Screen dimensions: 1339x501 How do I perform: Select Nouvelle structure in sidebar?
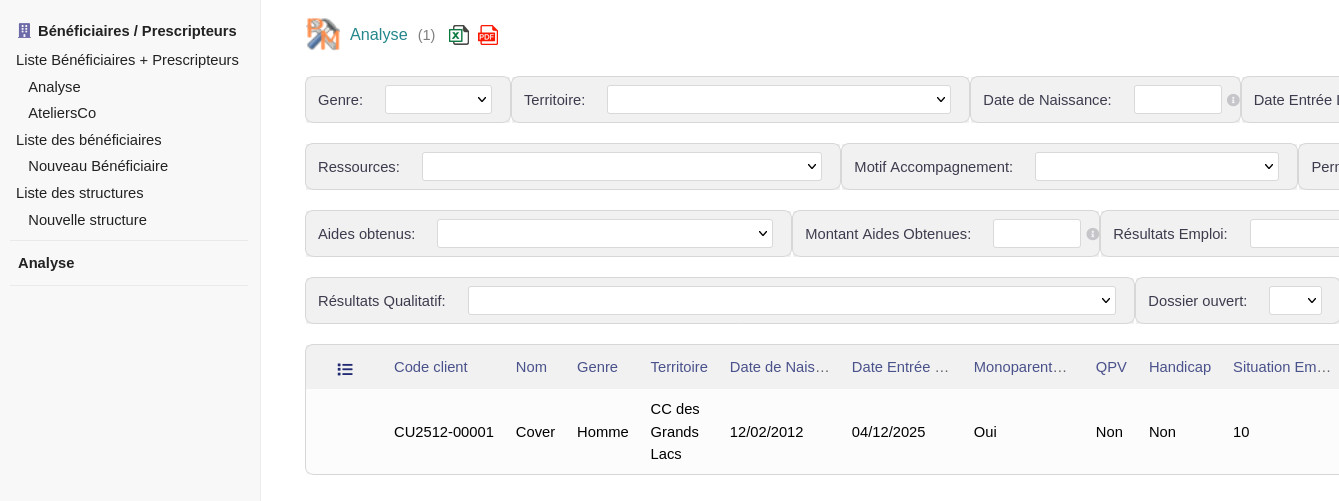click(x=87, y=220)
